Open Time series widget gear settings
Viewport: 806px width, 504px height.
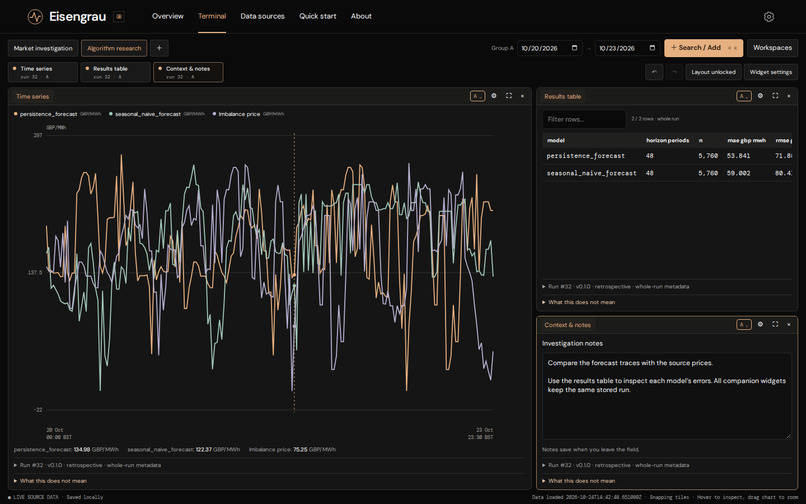[x=493, y=96]
